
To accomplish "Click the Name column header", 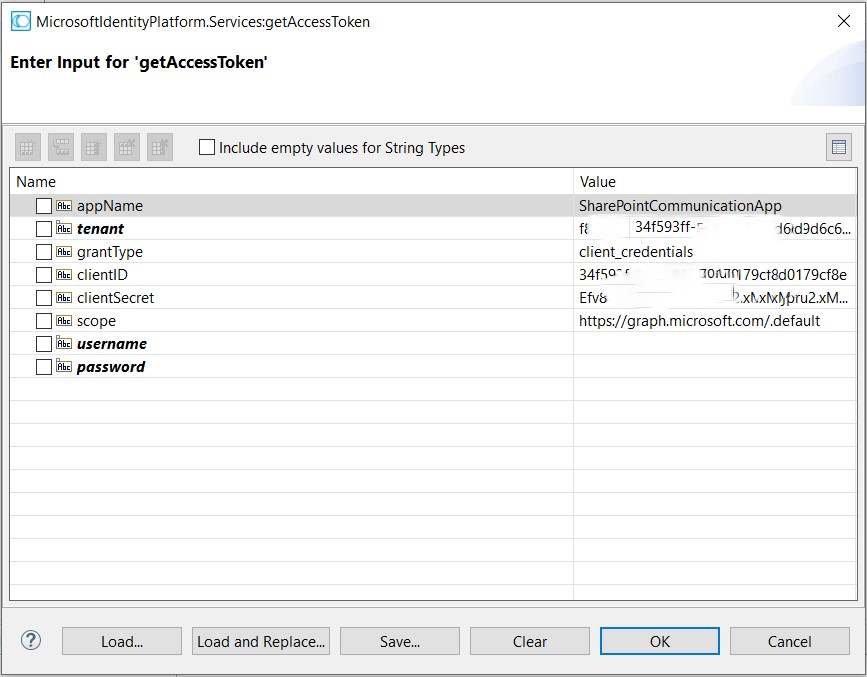I will click(x=291, y=181).
